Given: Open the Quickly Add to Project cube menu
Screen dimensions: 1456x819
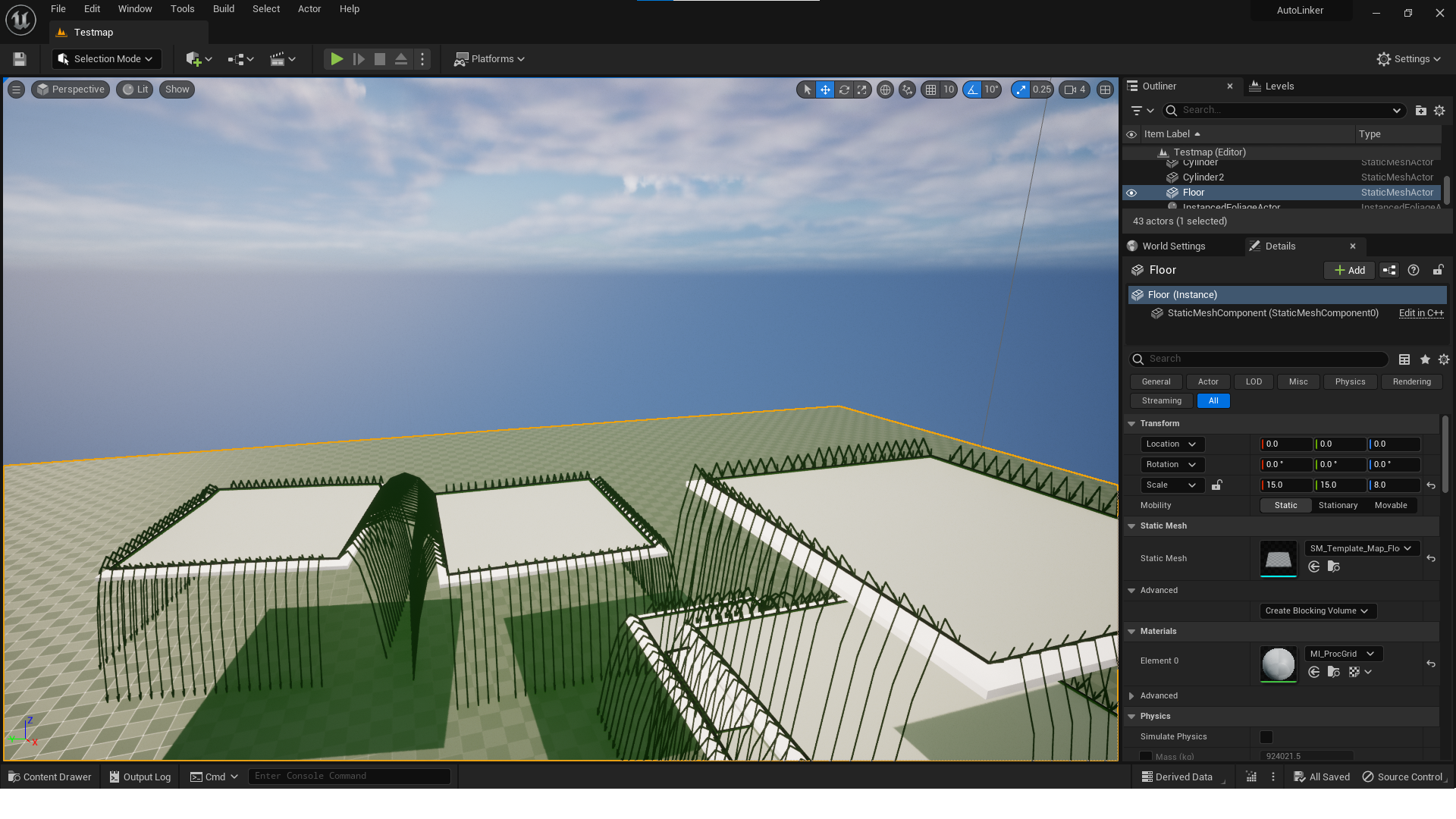Looking at the screenshot, I should pos(199,59).
